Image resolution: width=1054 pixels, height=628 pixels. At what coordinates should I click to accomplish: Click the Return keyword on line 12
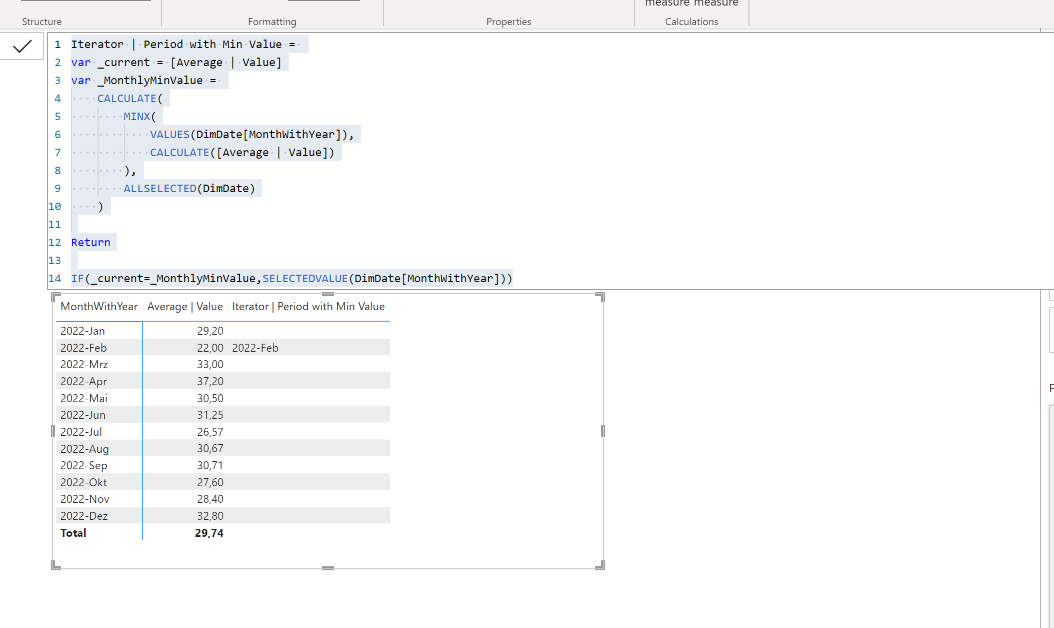point(91,243)
